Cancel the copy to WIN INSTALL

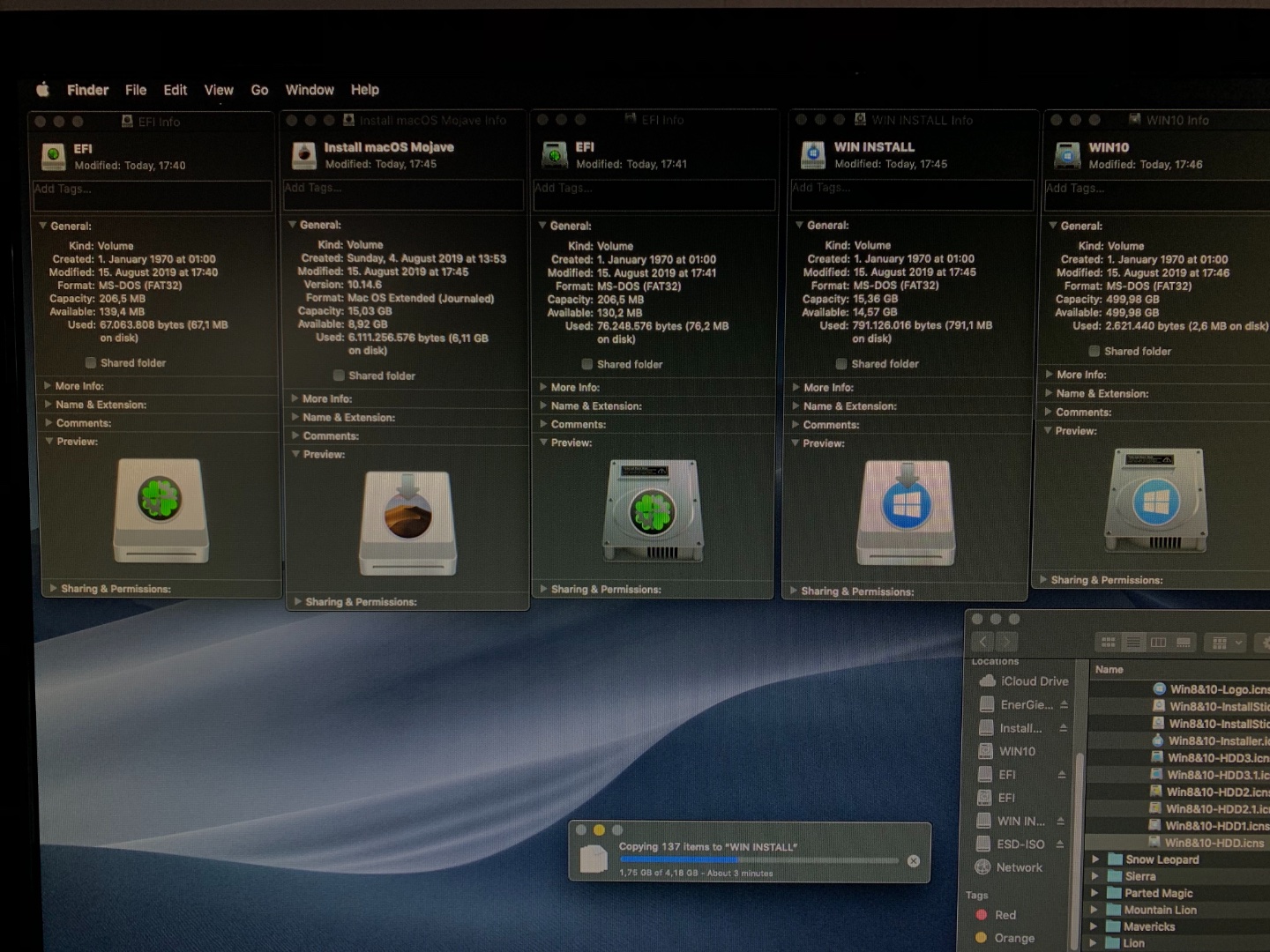point(914,860)
